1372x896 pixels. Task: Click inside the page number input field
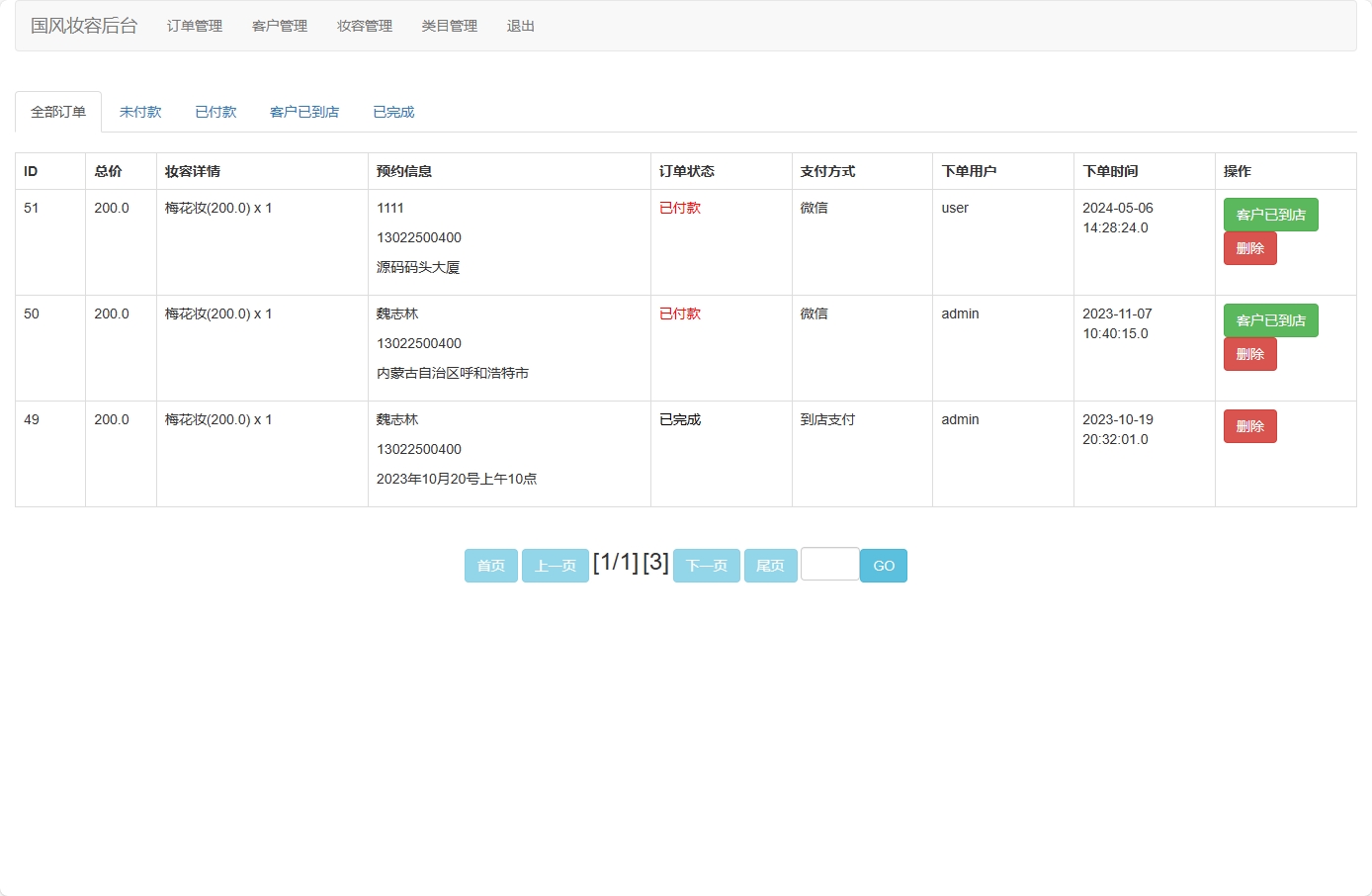pyautogui.click(x=829, y=564)
